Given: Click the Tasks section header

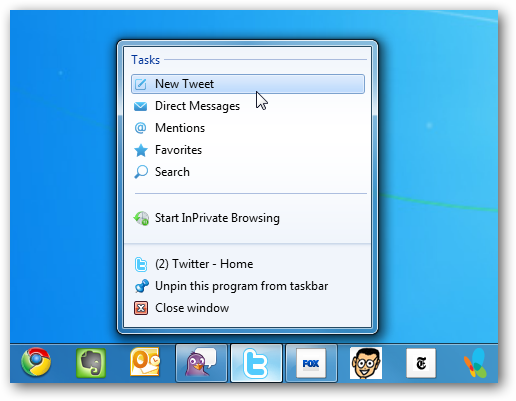Looking at the screenshot, I should [x=146, y=60].
